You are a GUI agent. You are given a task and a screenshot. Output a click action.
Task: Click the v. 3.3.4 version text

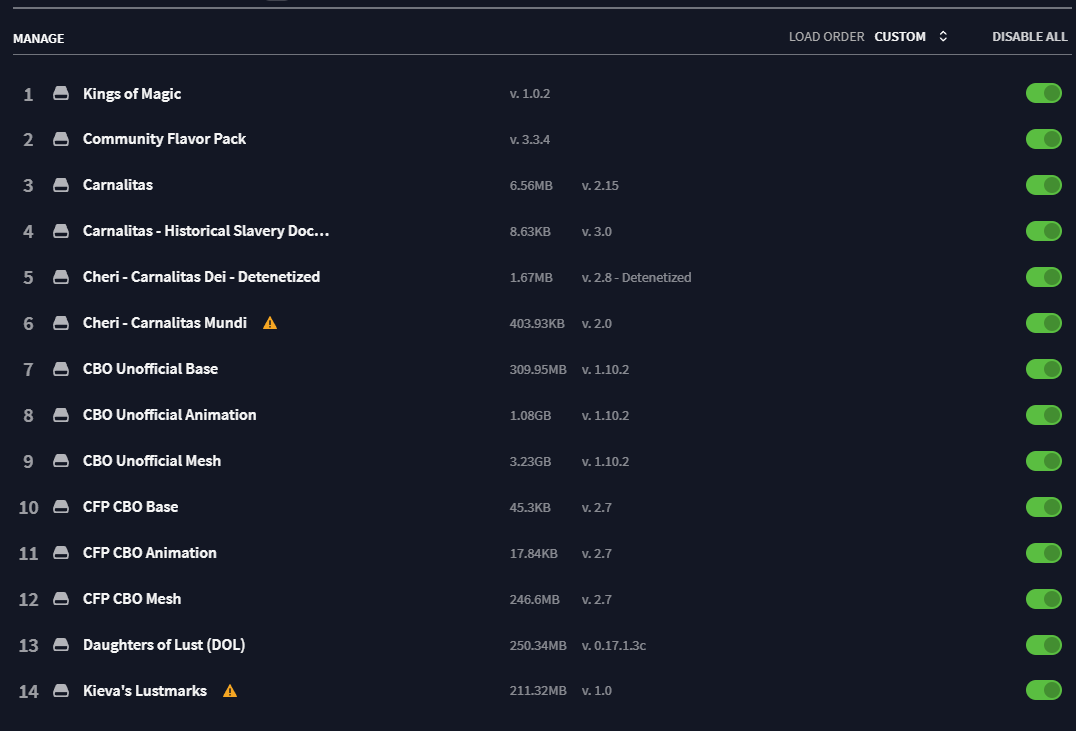[530, 139]
